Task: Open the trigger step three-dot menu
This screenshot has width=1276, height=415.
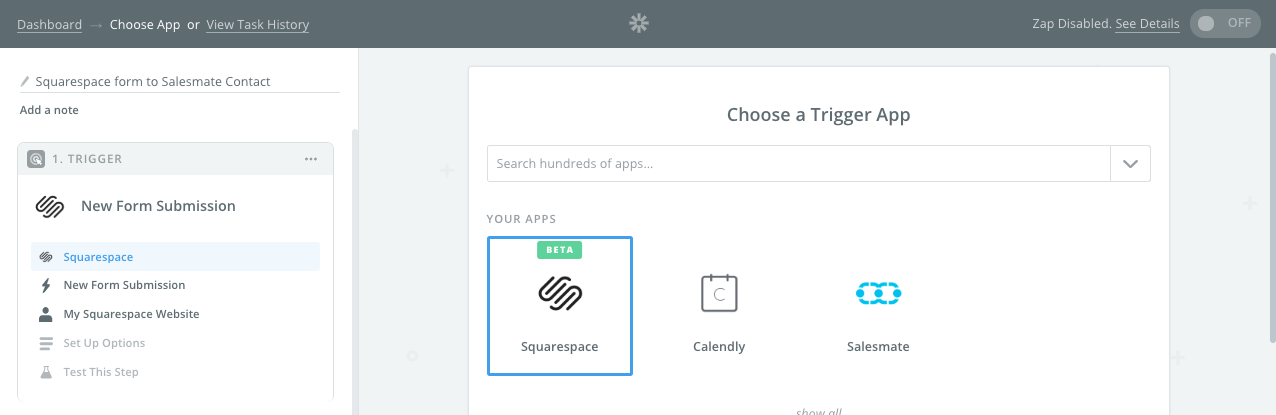Action: [311, 159]
